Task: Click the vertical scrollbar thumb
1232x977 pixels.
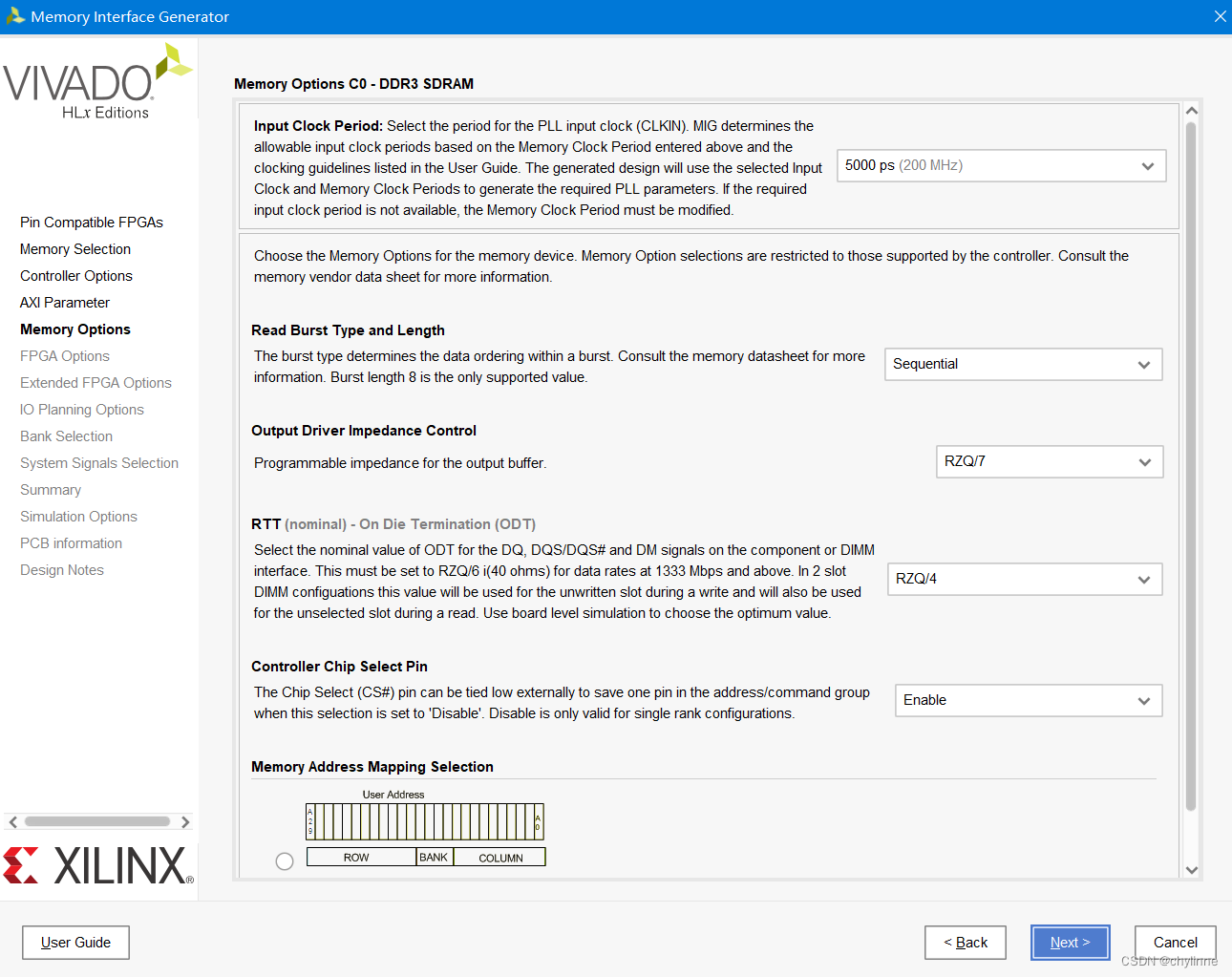Action: pos(1191,466)
